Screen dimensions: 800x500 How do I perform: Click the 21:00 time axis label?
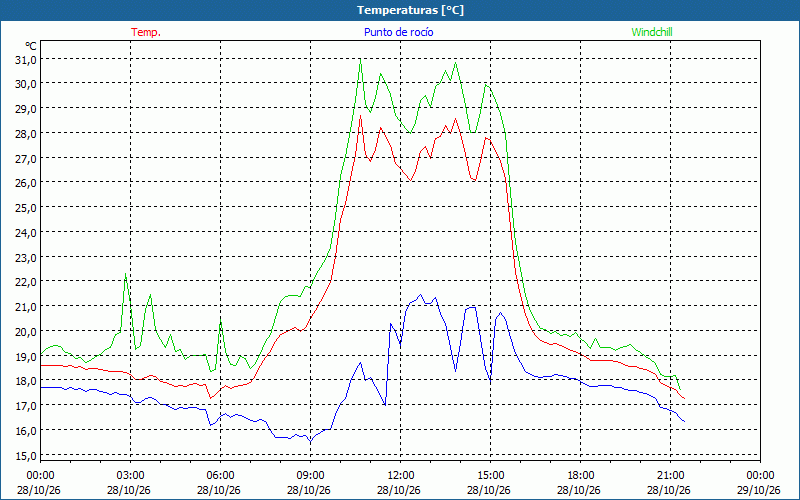click(670, 476)
